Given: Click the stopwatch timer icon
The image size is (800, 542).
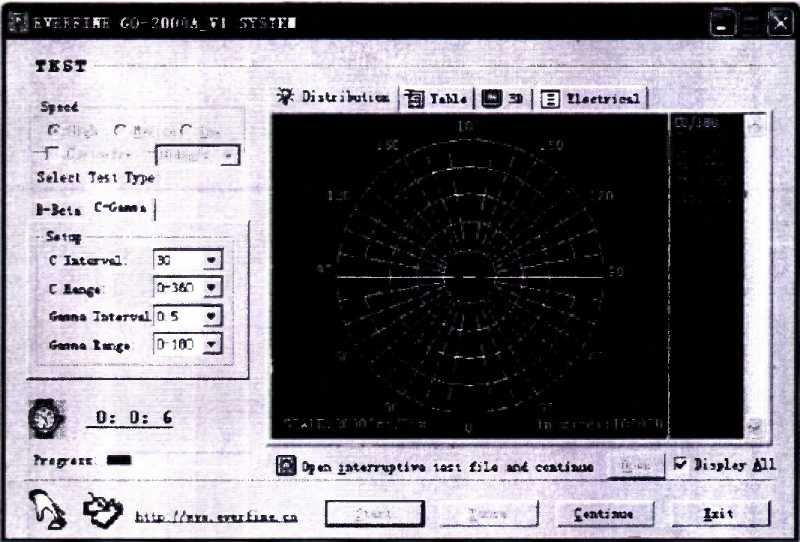Looking at the screenshot, I should [46, 418].
